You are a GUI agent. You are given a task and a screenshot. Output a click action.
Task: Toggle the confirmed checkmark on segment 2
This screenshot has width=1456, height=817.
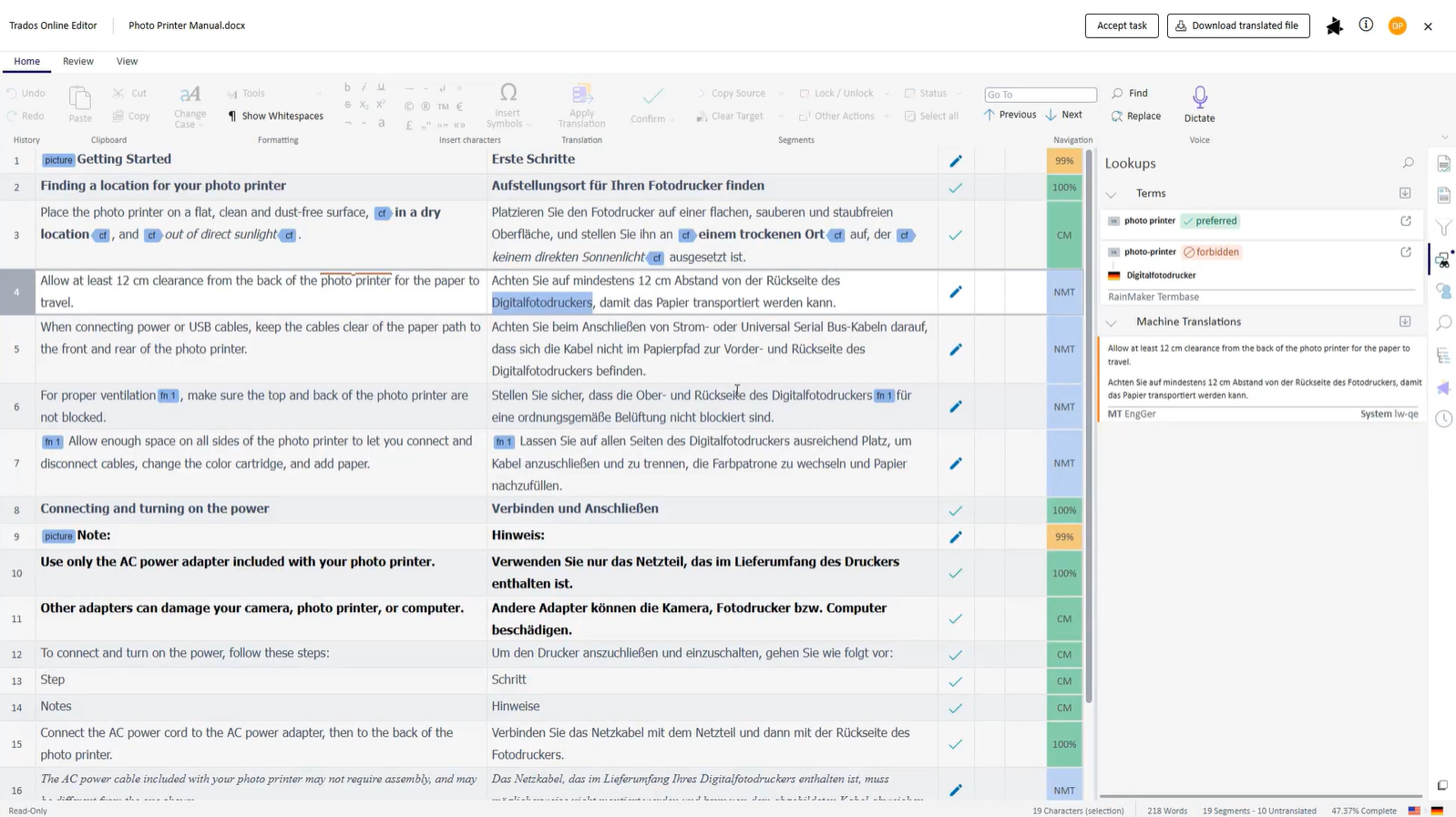[955, 188]
